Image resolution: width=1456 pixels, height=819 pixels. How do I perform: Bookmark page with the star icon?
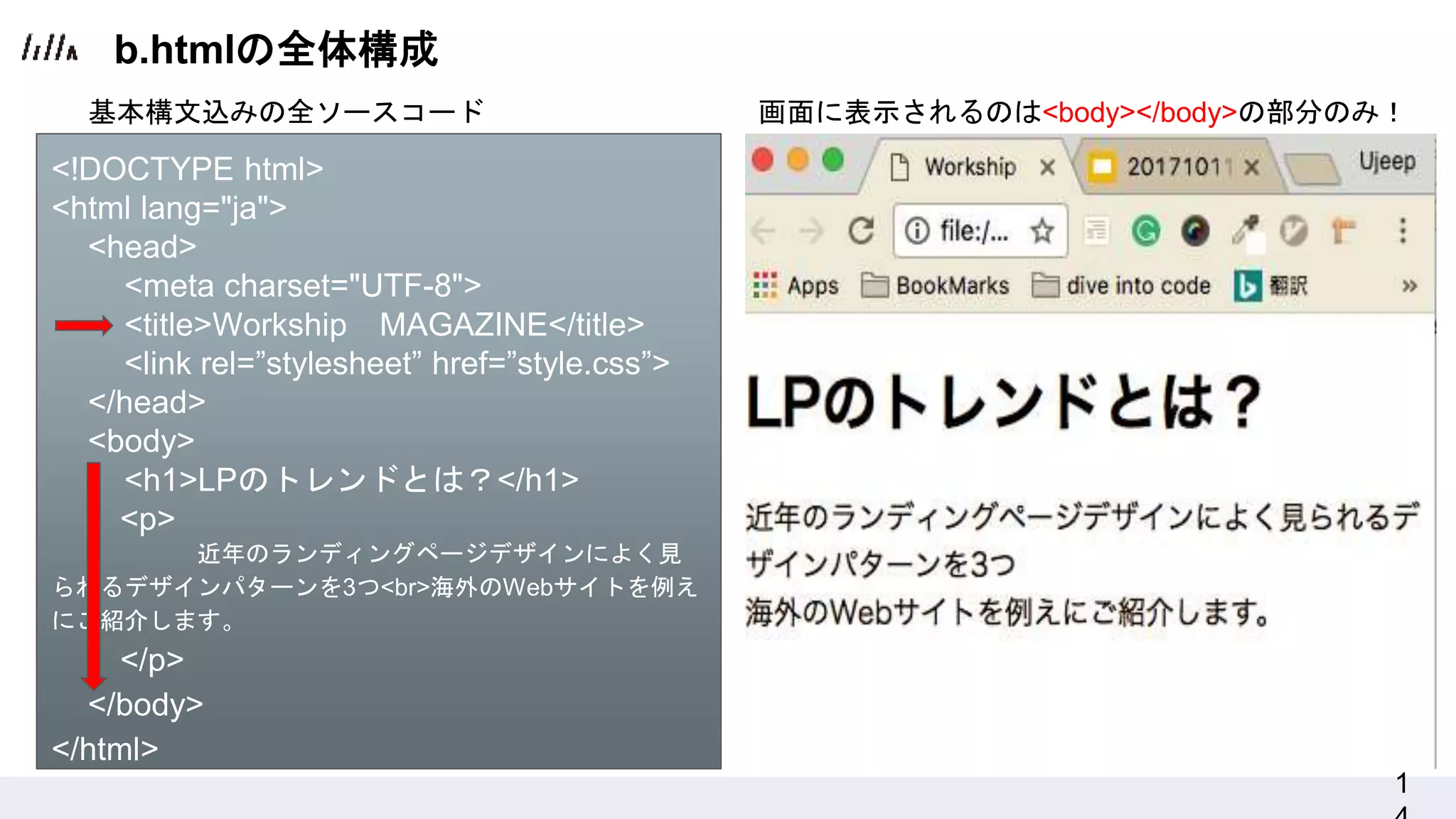1042,230
